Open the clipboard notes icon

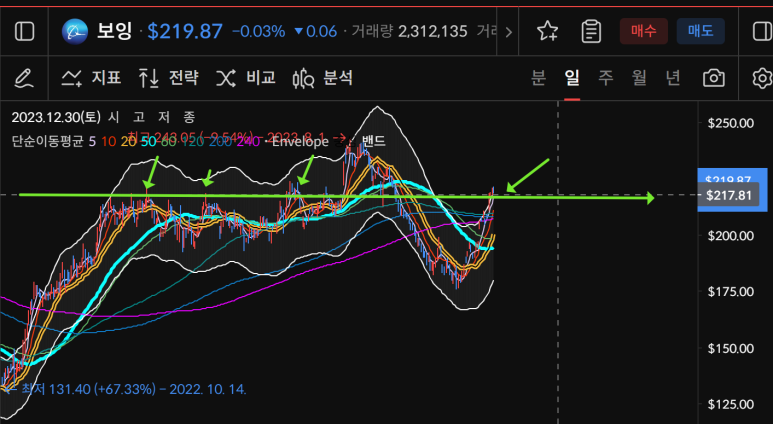591,32
